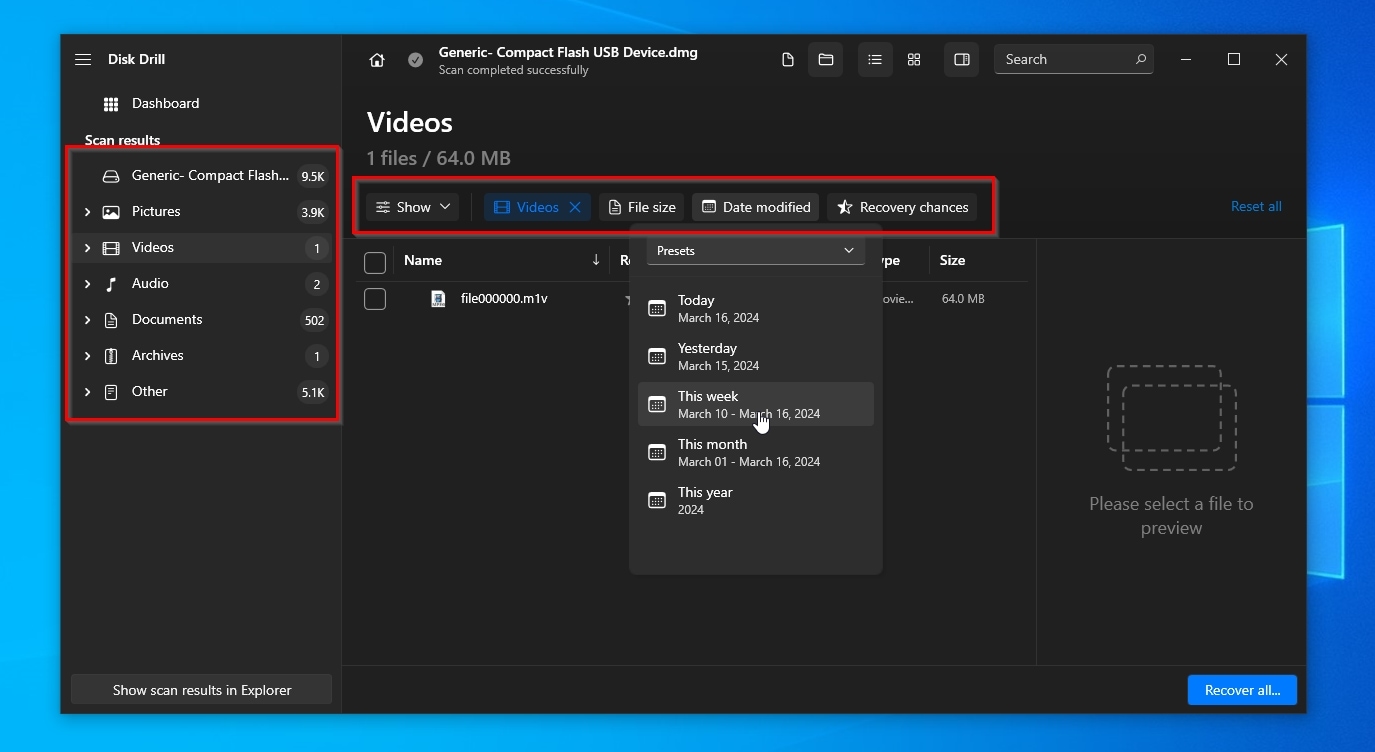Click the scan completed checkmark icon
Screen dimensions: 1375x752
[415, 60]
